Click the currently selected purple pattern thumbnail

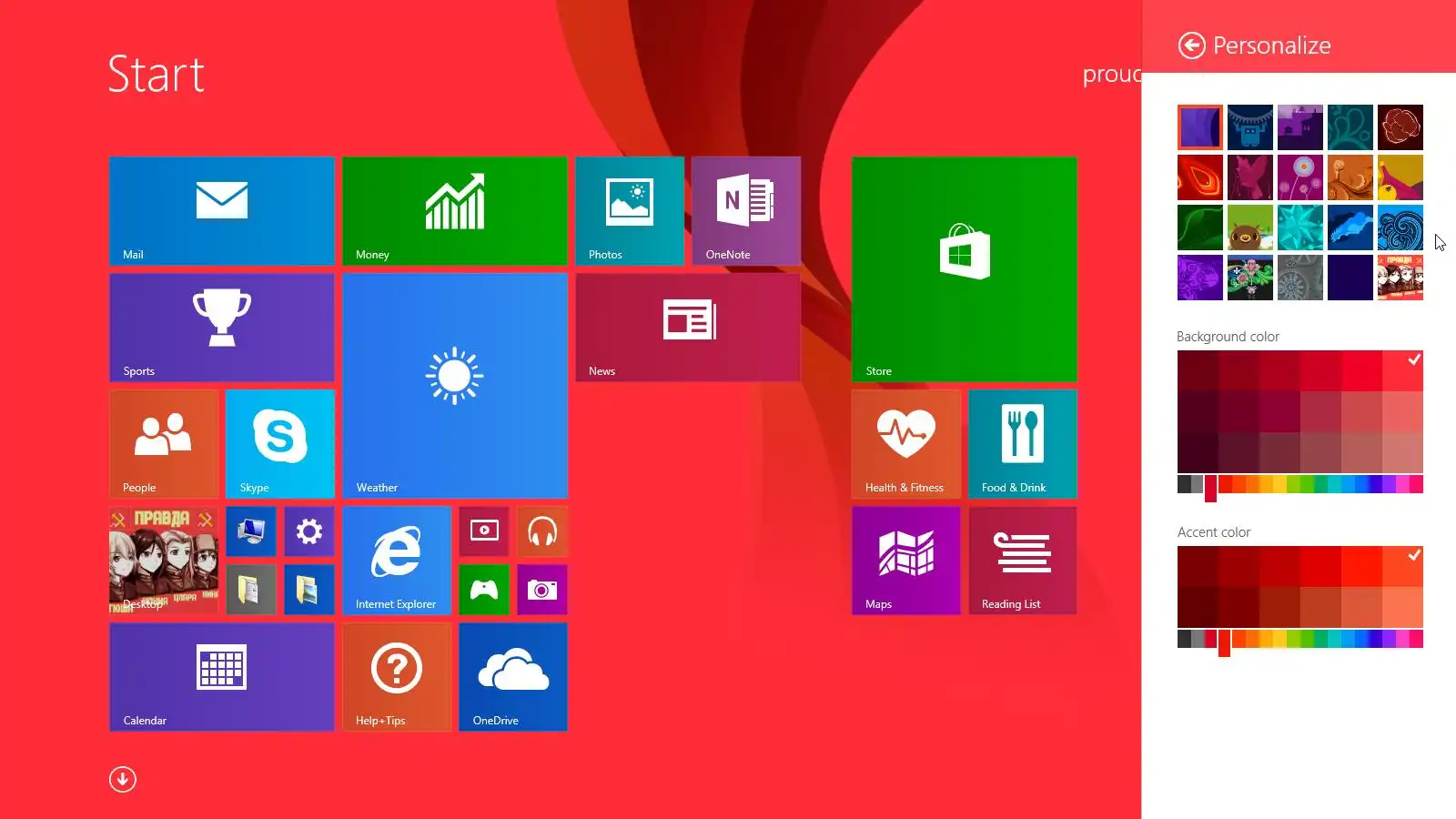[x=1200, y=127]
